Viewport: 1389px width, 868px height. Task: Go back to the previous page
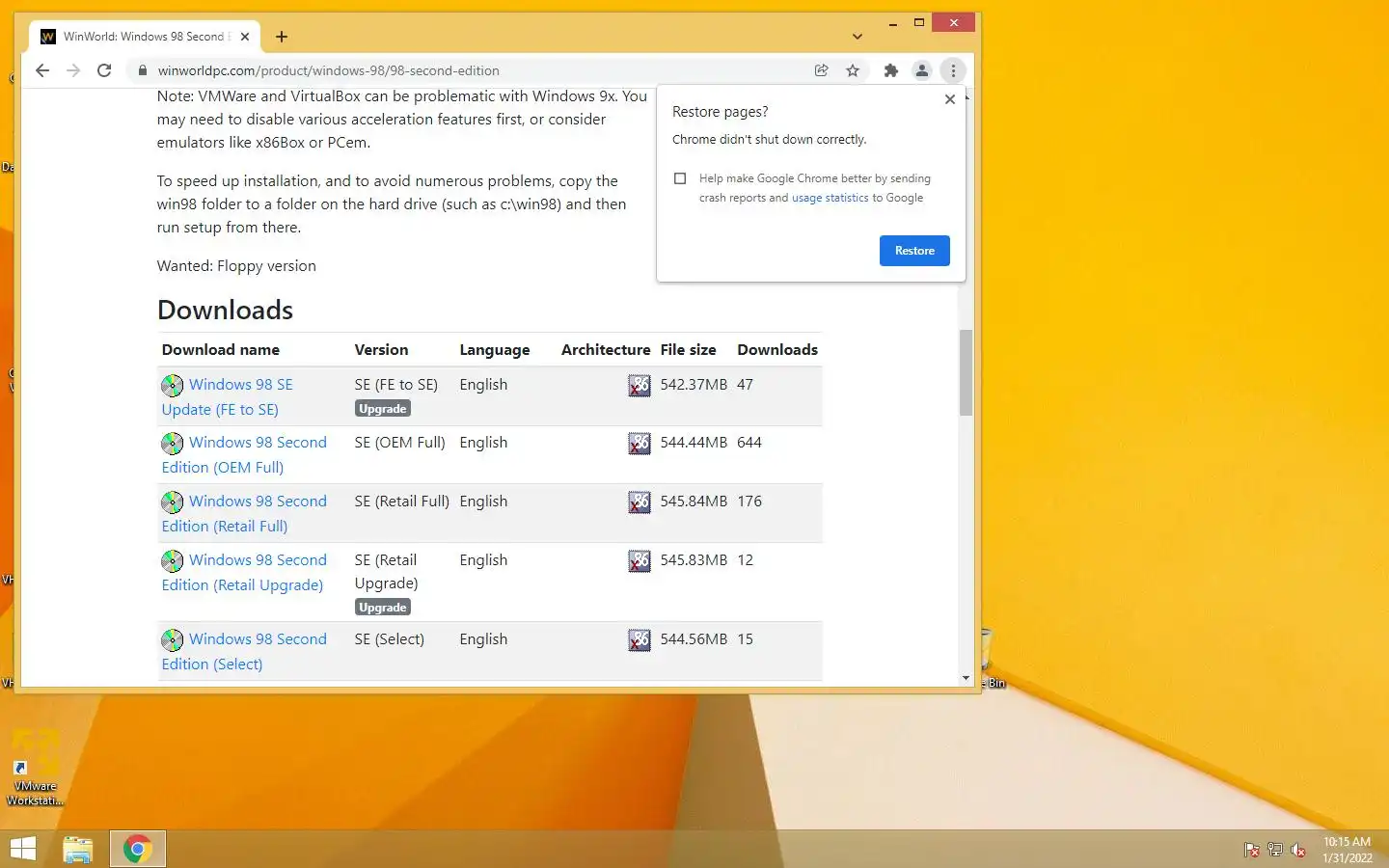[x=42, y=70]
